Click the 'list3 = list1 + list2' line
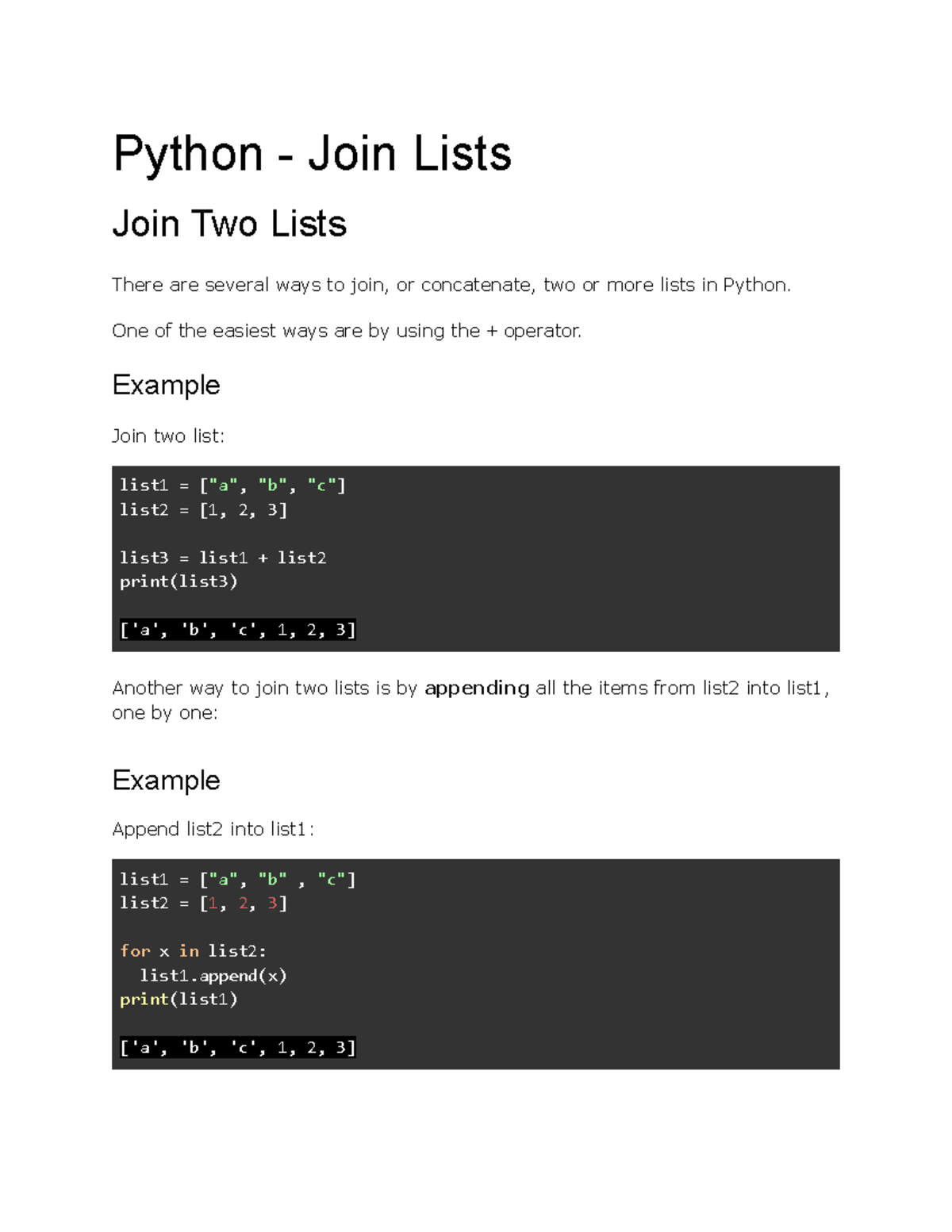This screenshot has height=1232, width=952. [223, 558]
